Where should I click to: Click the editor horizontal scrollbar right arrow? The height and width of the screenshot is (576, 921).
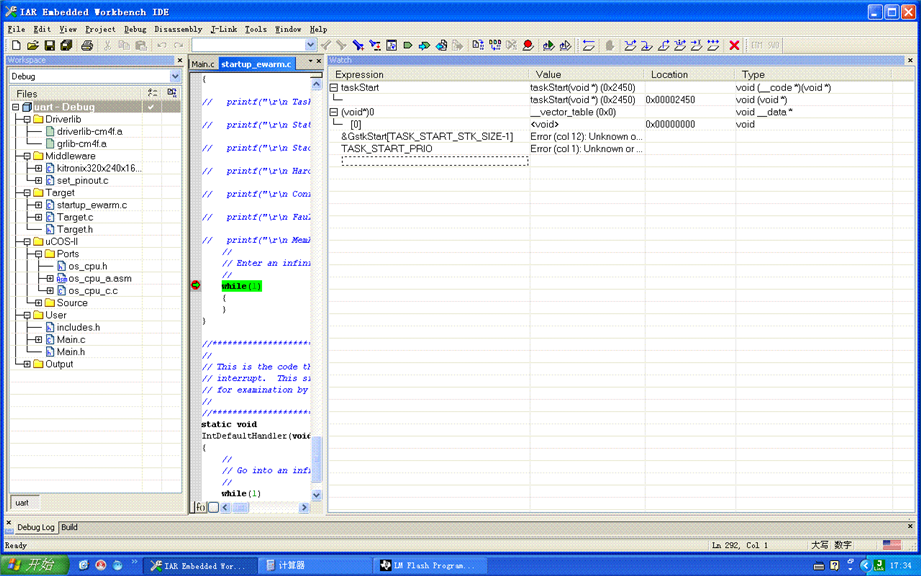coord(304,508)
